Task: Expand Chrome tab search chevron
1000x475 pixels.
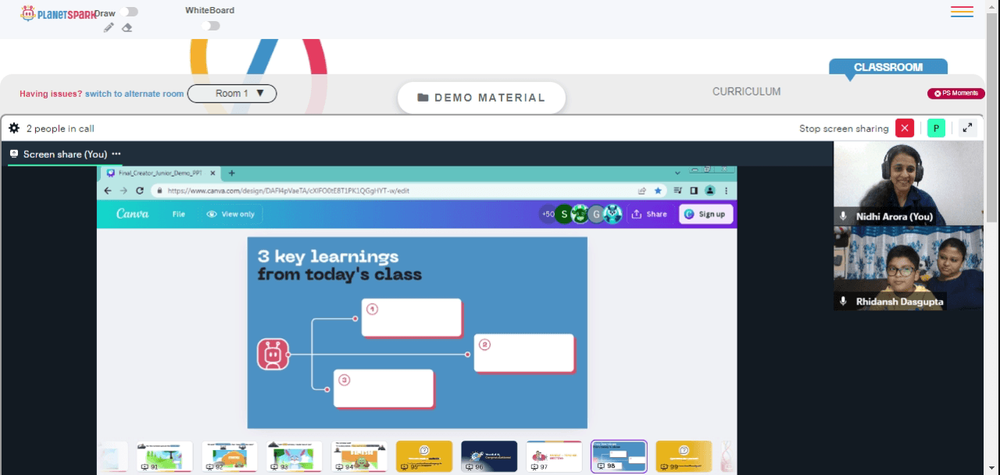Action: point(677,173)
